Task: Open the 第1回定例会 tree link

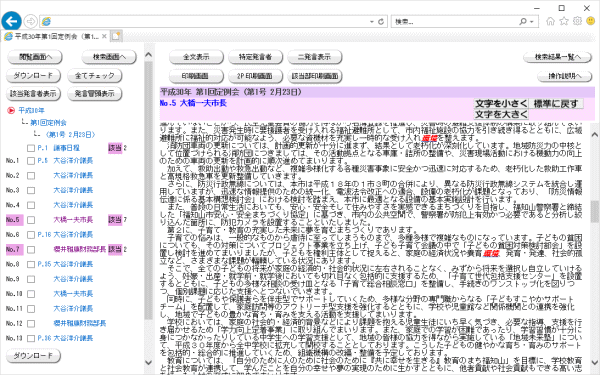Action: pos(48,123)
